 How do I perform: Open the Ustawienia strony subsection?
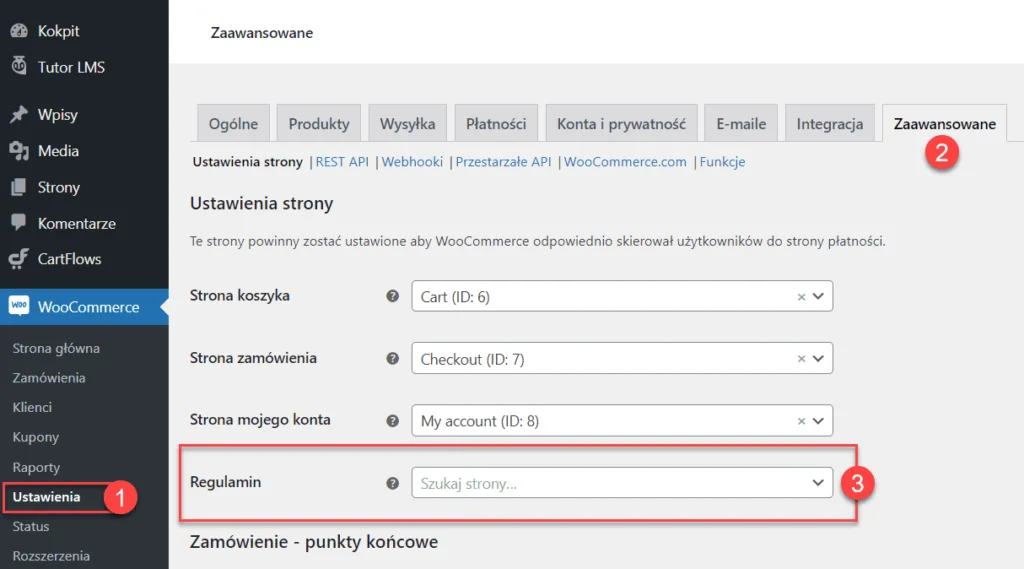tap(248, 161)
